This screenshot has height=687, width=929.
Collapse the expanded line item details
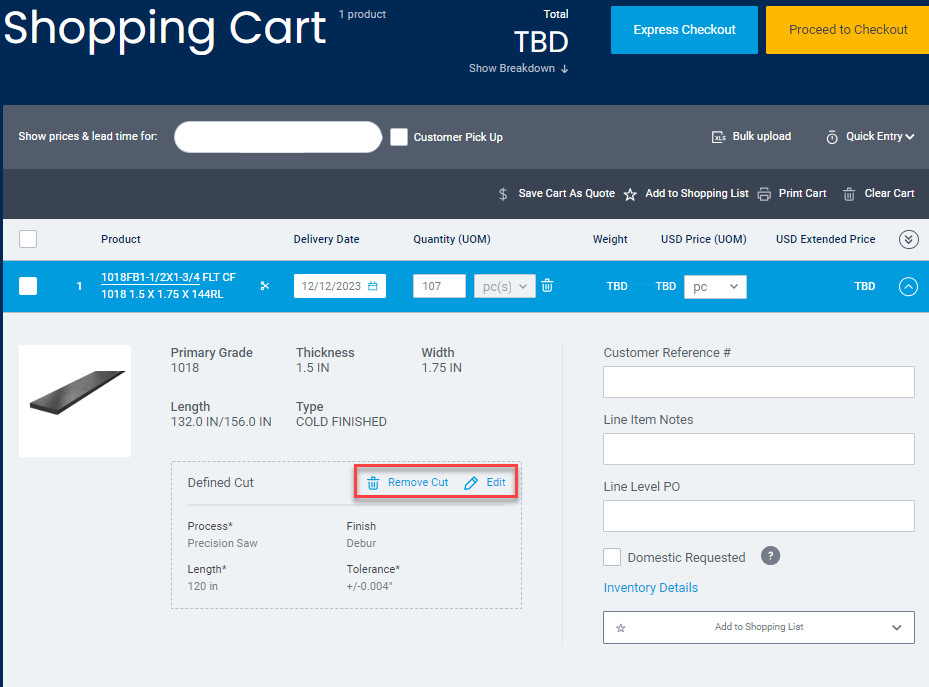[908, 286]
